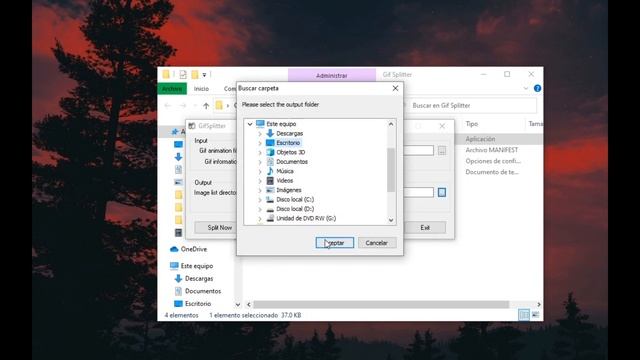Expand the Música node
The width and height of the screenshot is (640, 360).
click(260, 171)
